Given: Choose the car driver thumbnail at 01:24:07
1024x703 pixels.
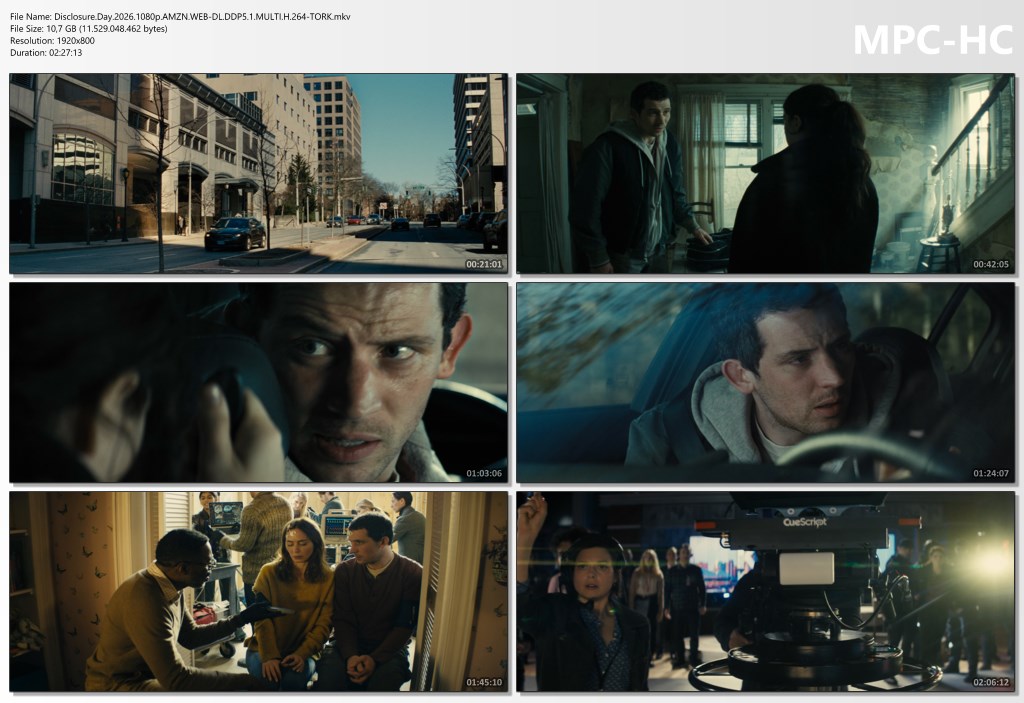Looking at the screenshot, I should (x=765, y=382).
